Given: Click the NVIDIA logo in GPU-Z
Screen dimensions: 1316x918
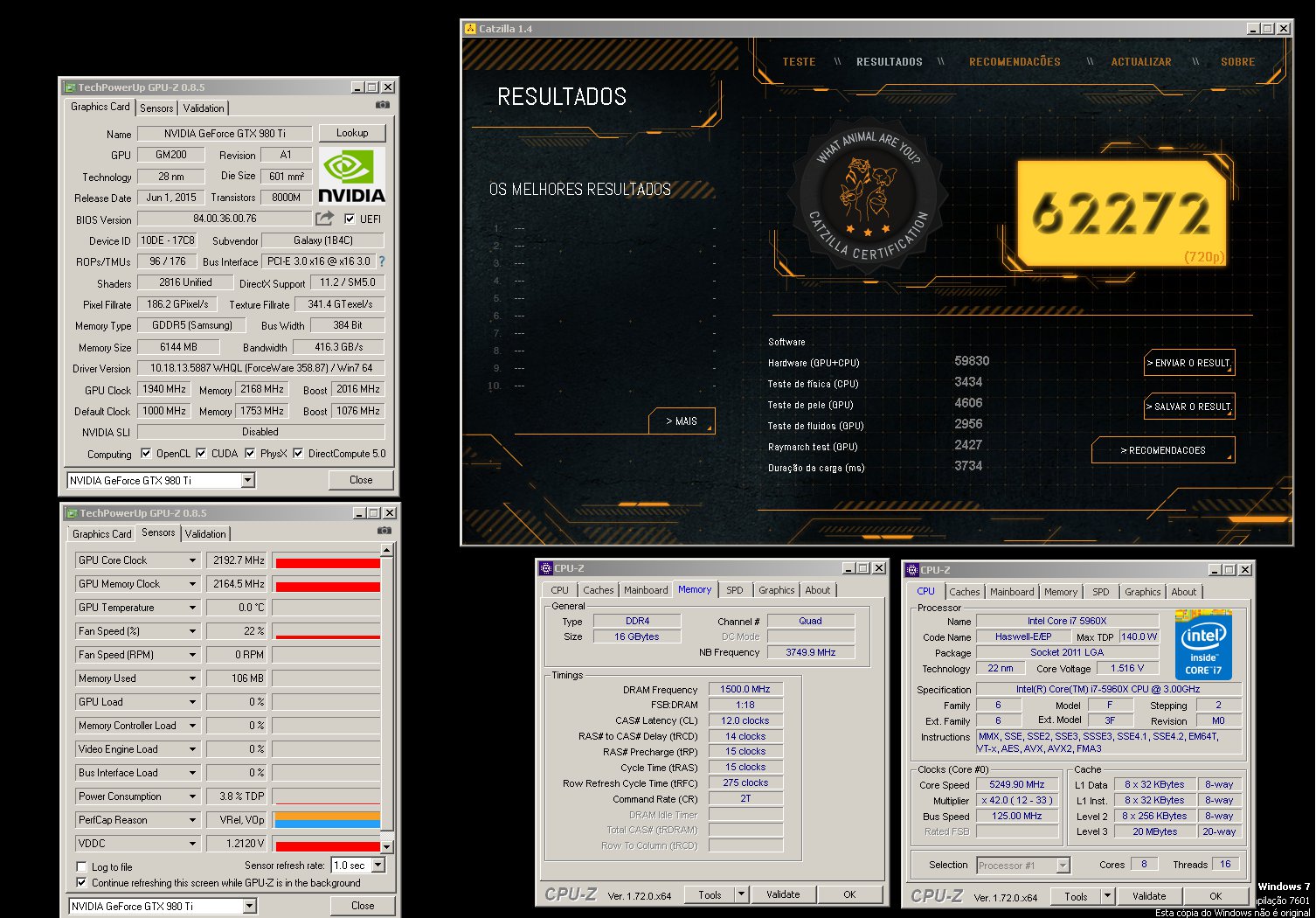Looking at the screenshot, I should pos(351,176).
